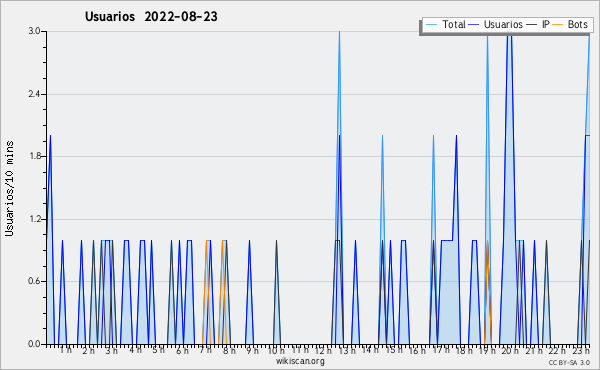
Task: Click the '14 h' x-axis label
Action: click(x=370, y=350)
